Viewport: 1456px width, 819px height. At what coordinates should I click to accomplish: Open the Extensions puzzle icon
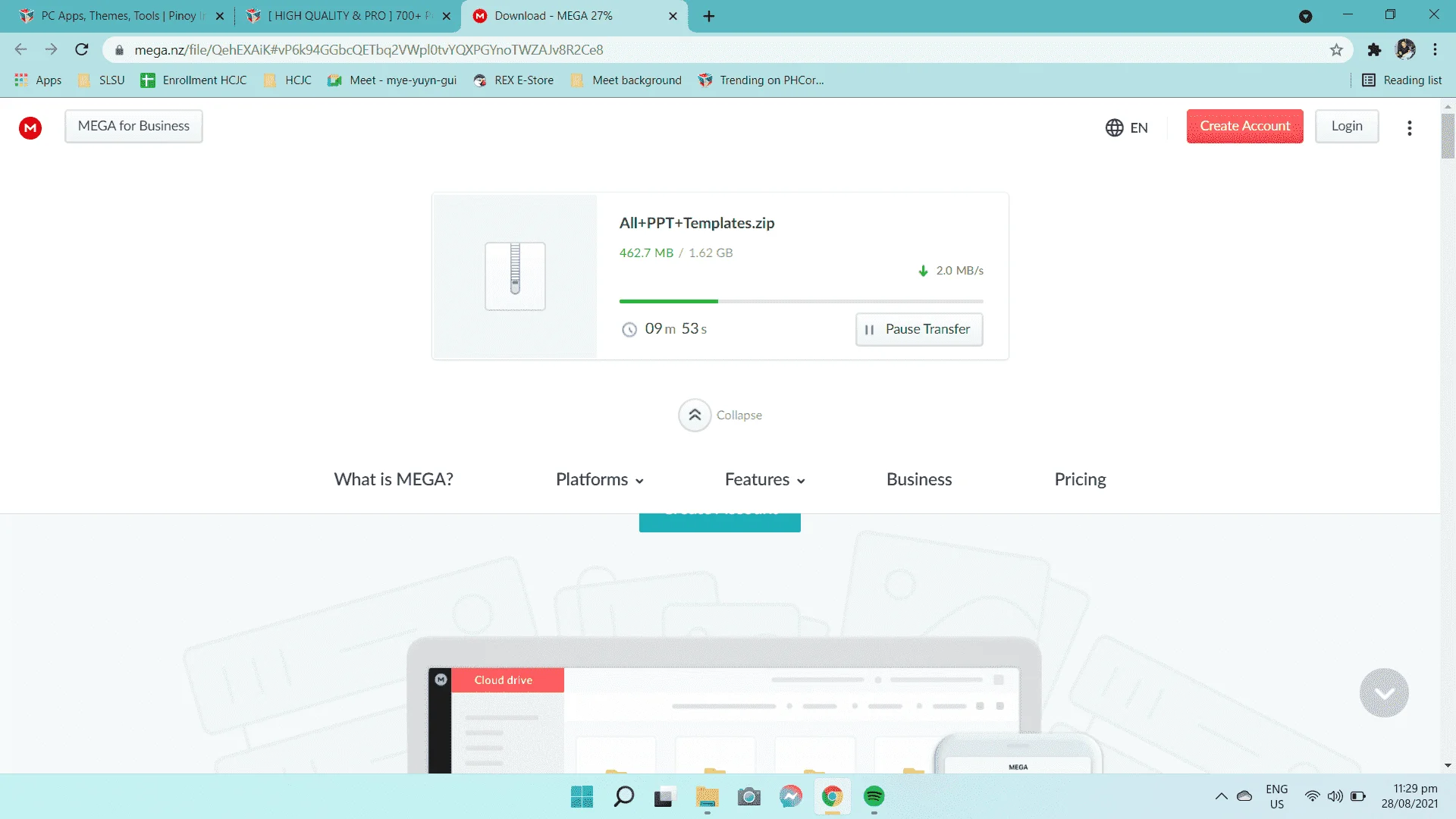point(1374,50)
